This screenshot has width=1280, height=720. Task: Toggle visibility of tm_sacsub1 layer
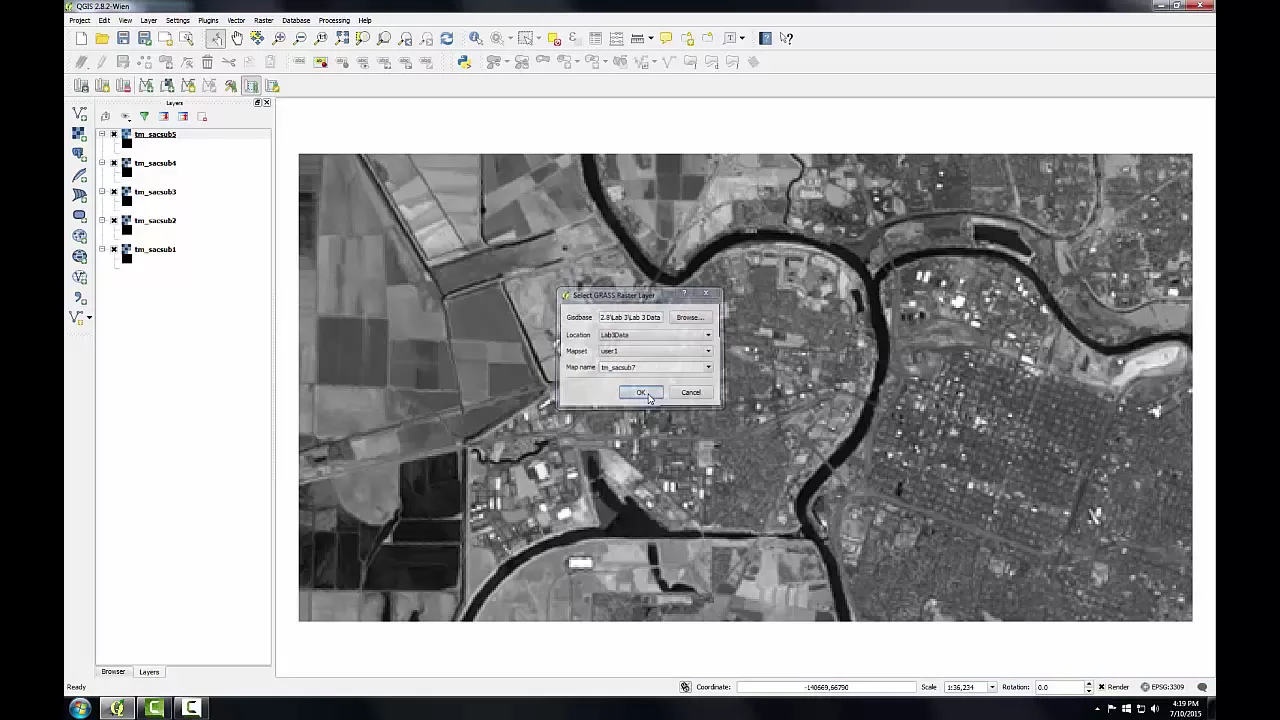[x=113, y=249]
